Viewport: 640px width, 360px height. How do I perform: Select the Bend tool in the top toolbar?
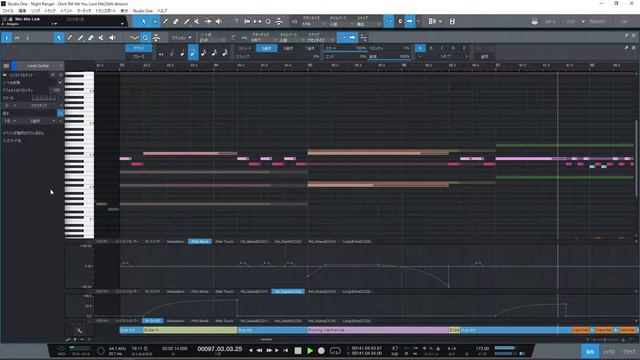(x=208, y=21)
